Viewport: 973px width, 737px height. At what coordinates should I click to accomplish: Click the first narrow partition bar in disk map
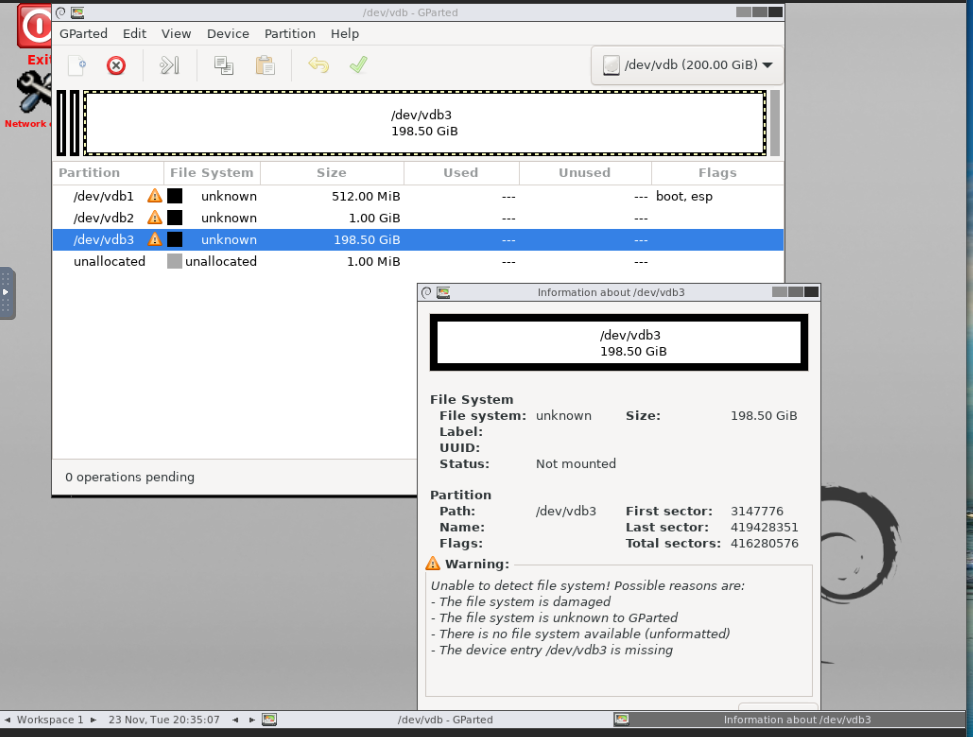tap(61, 123)
